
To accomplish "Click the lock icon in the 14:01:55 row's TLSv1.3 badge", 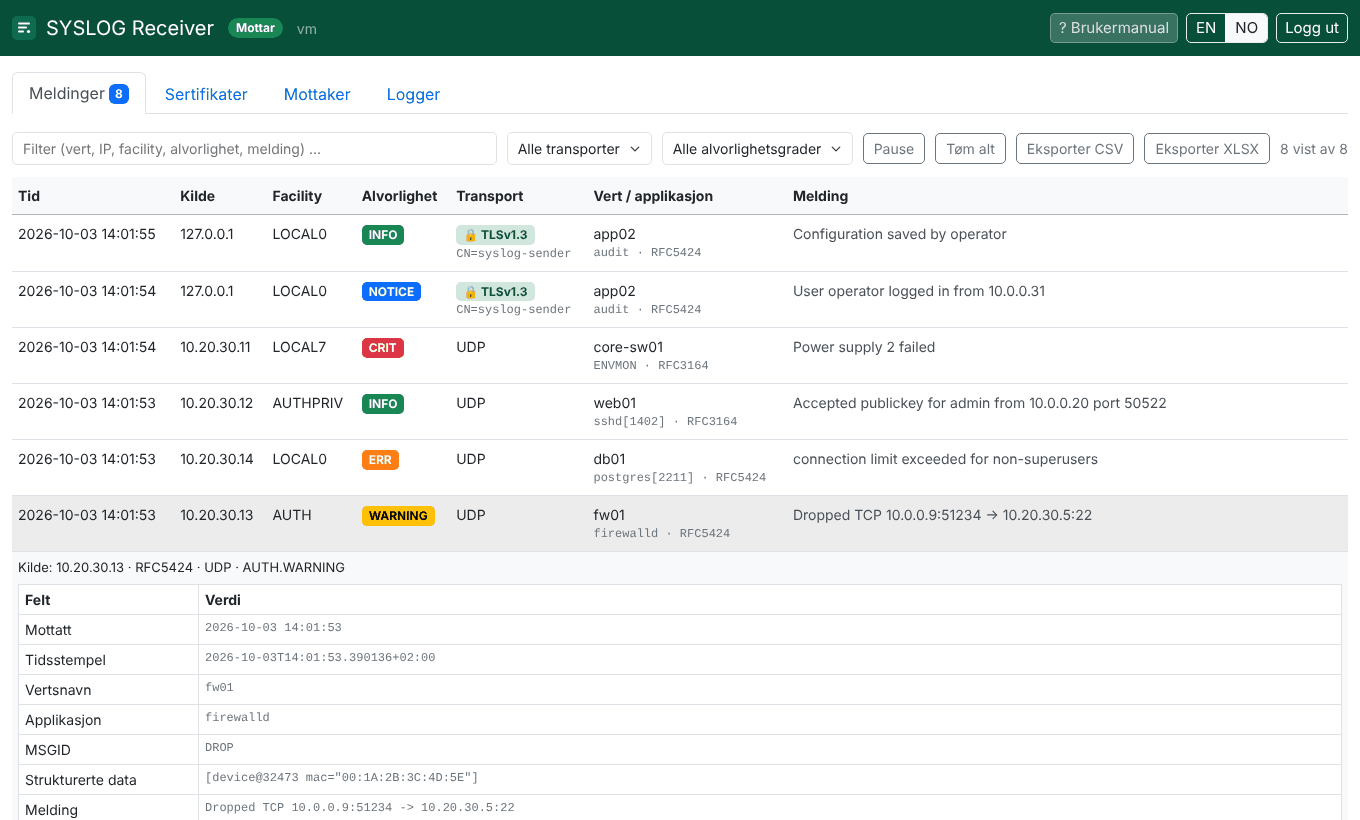I will (471, 235).
